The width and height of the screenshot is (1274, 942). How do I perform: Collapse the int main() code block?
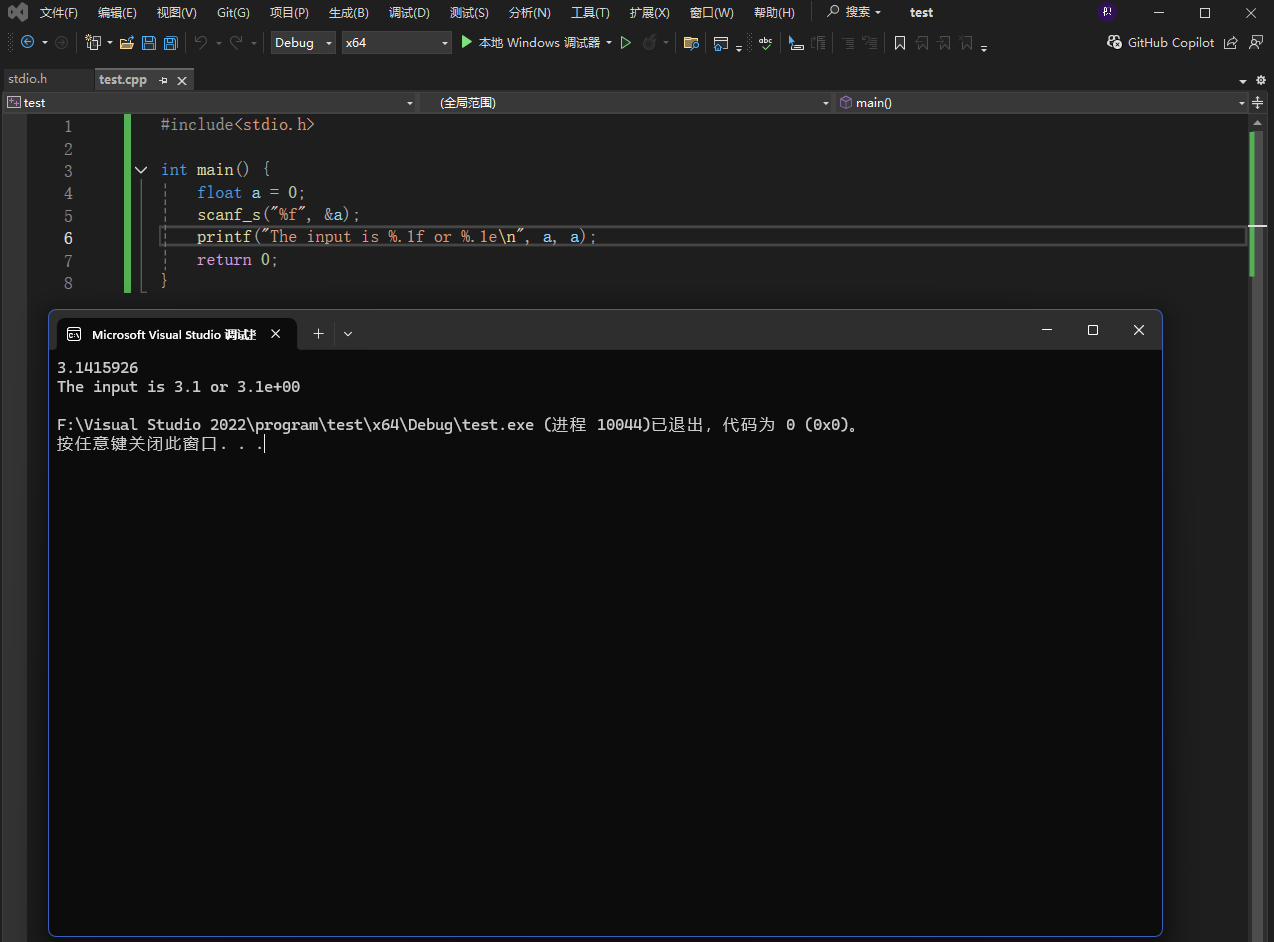point(141,170)
